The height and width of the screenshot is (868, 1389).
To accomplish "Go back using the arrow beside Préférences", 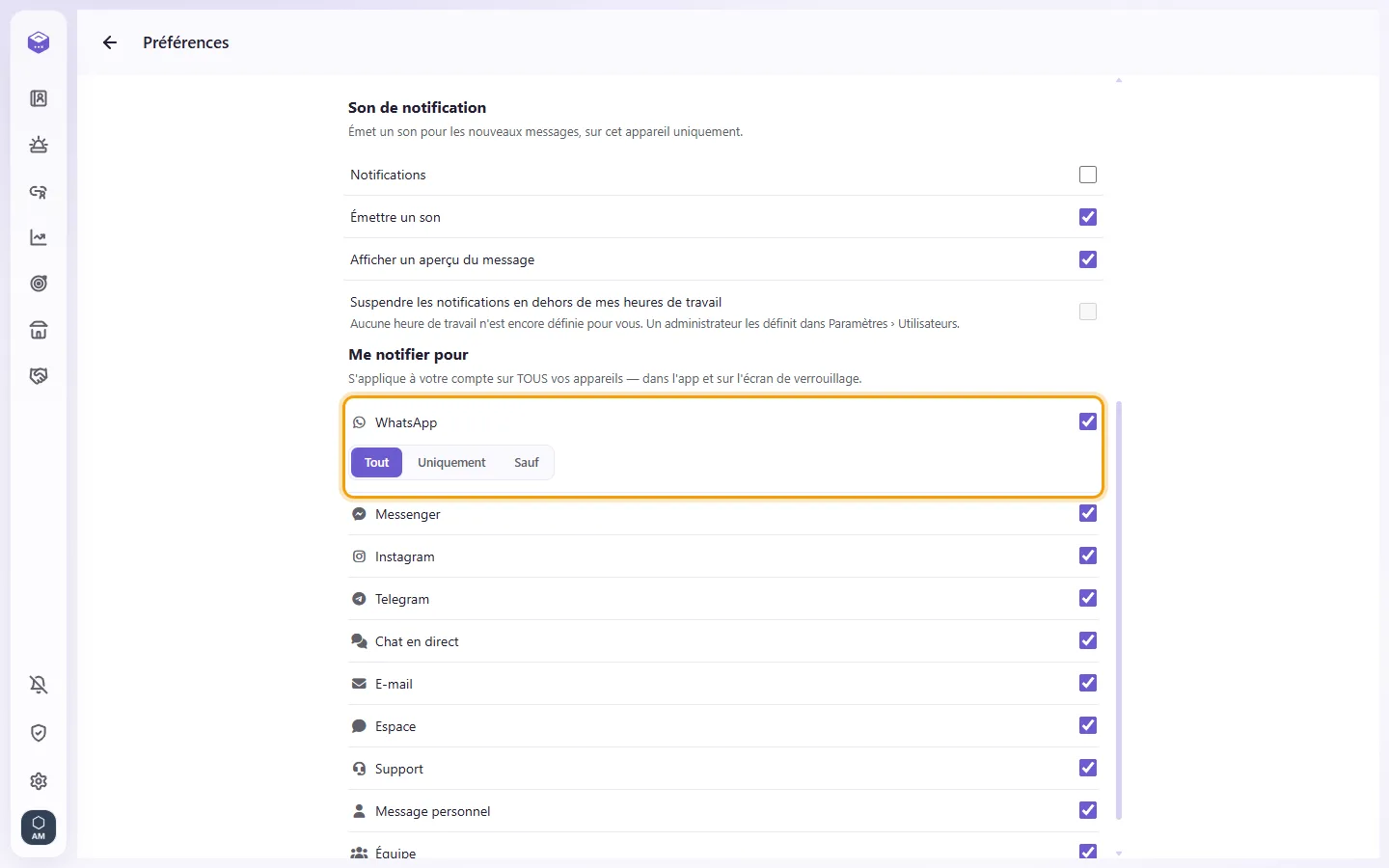I will click(110, 42).
